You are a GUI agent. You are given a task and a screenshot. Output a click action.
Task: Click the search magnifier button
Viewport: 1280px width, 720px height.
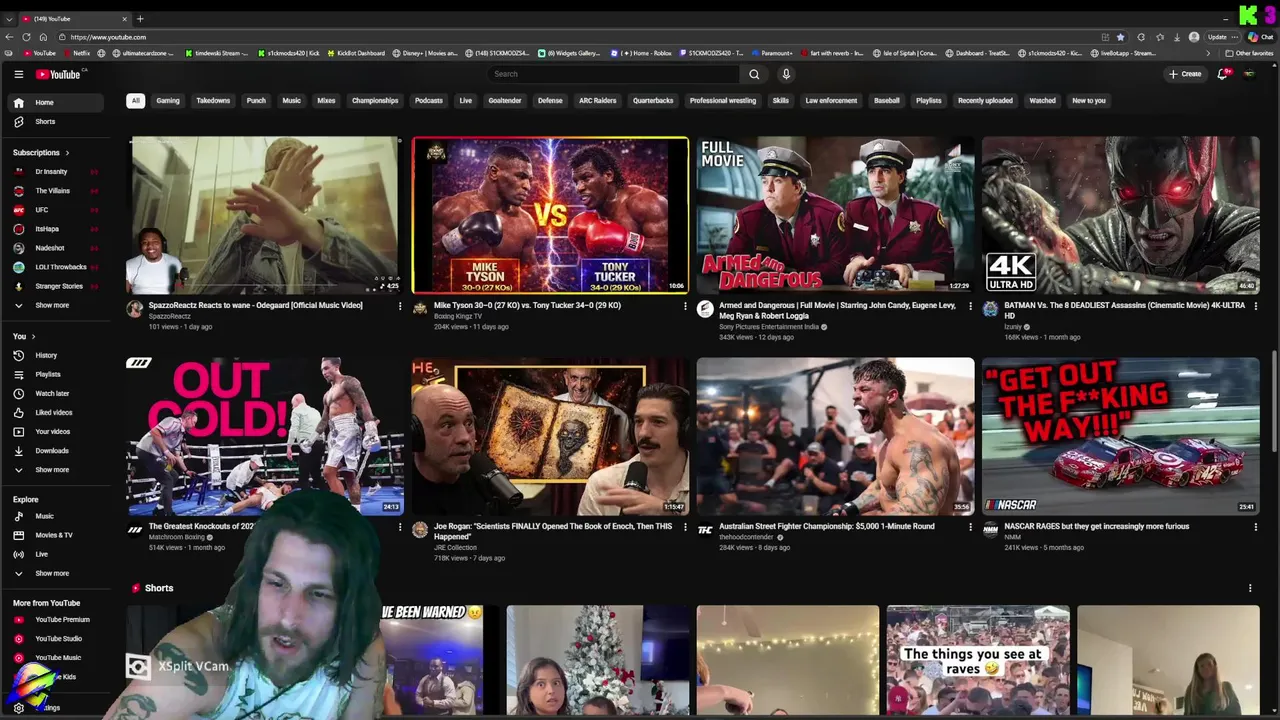click(754, 74)
